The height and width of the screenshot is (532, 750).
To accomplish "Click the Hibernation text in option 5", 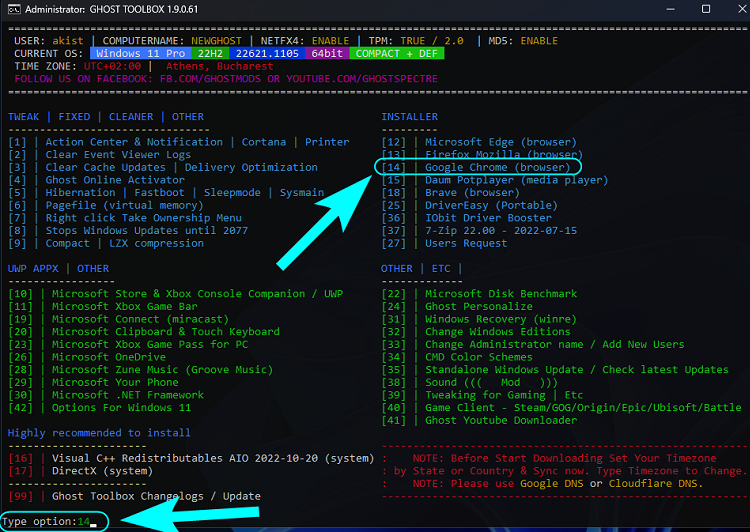I will click(x=80, y=193).
